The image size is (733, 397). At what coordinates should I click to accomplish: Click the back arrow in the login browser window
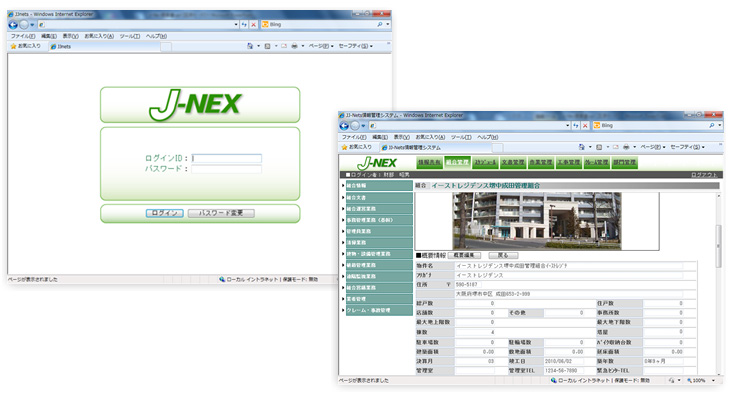[x=13, y=25]
